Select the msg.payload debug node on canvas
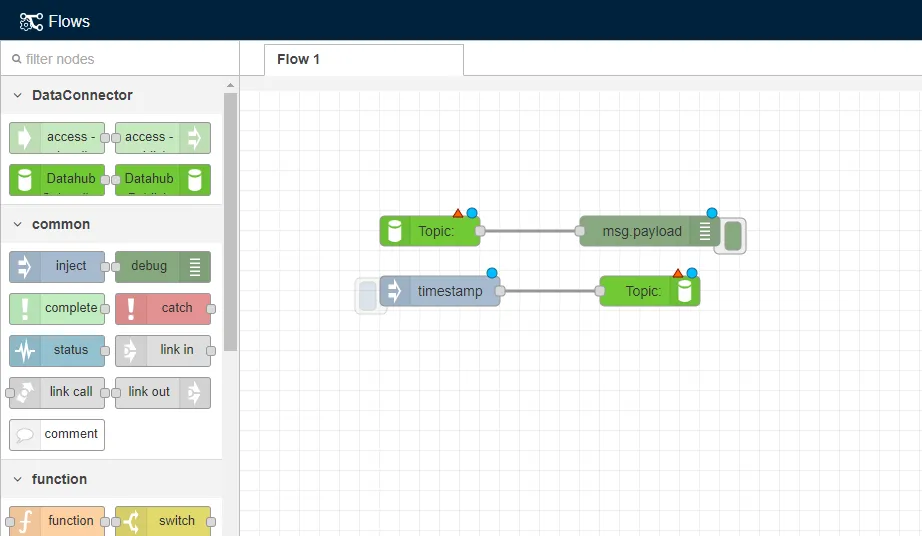The image size is (922, 536). tap(650, 231)
